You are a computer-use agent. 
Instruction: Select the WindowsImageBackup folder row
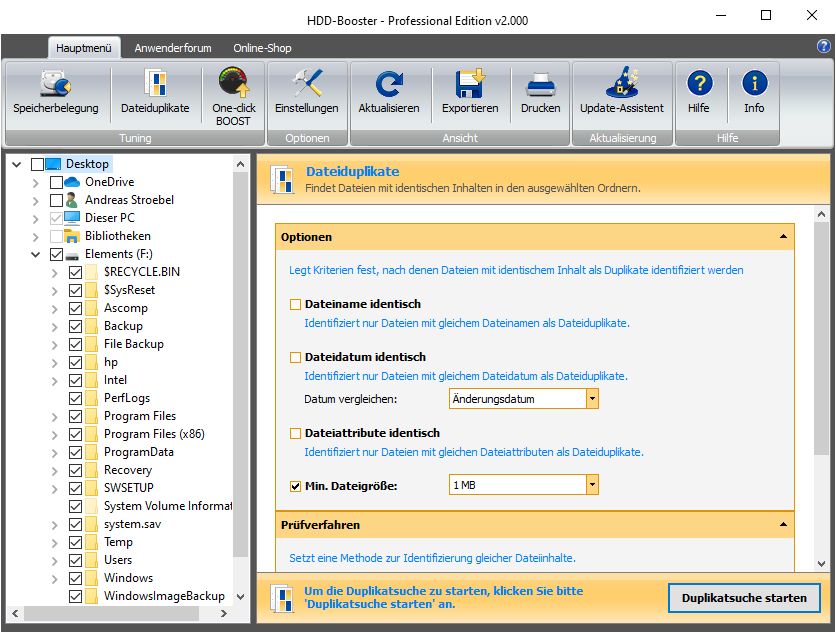coord(164,596)
